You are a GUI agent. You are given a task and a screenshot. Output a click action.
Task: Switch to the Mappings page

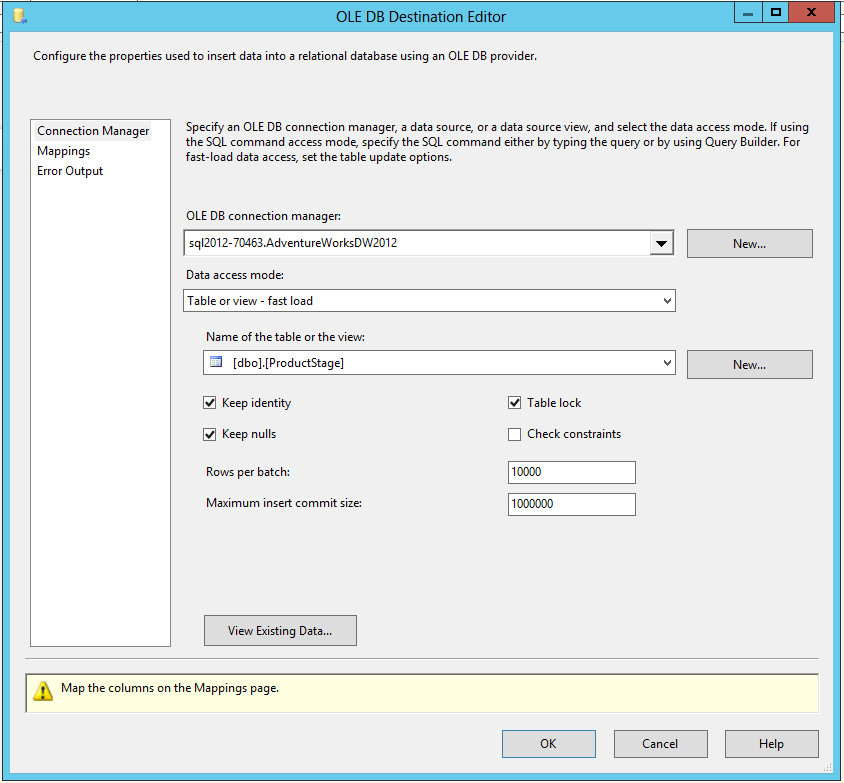point(64,151)
